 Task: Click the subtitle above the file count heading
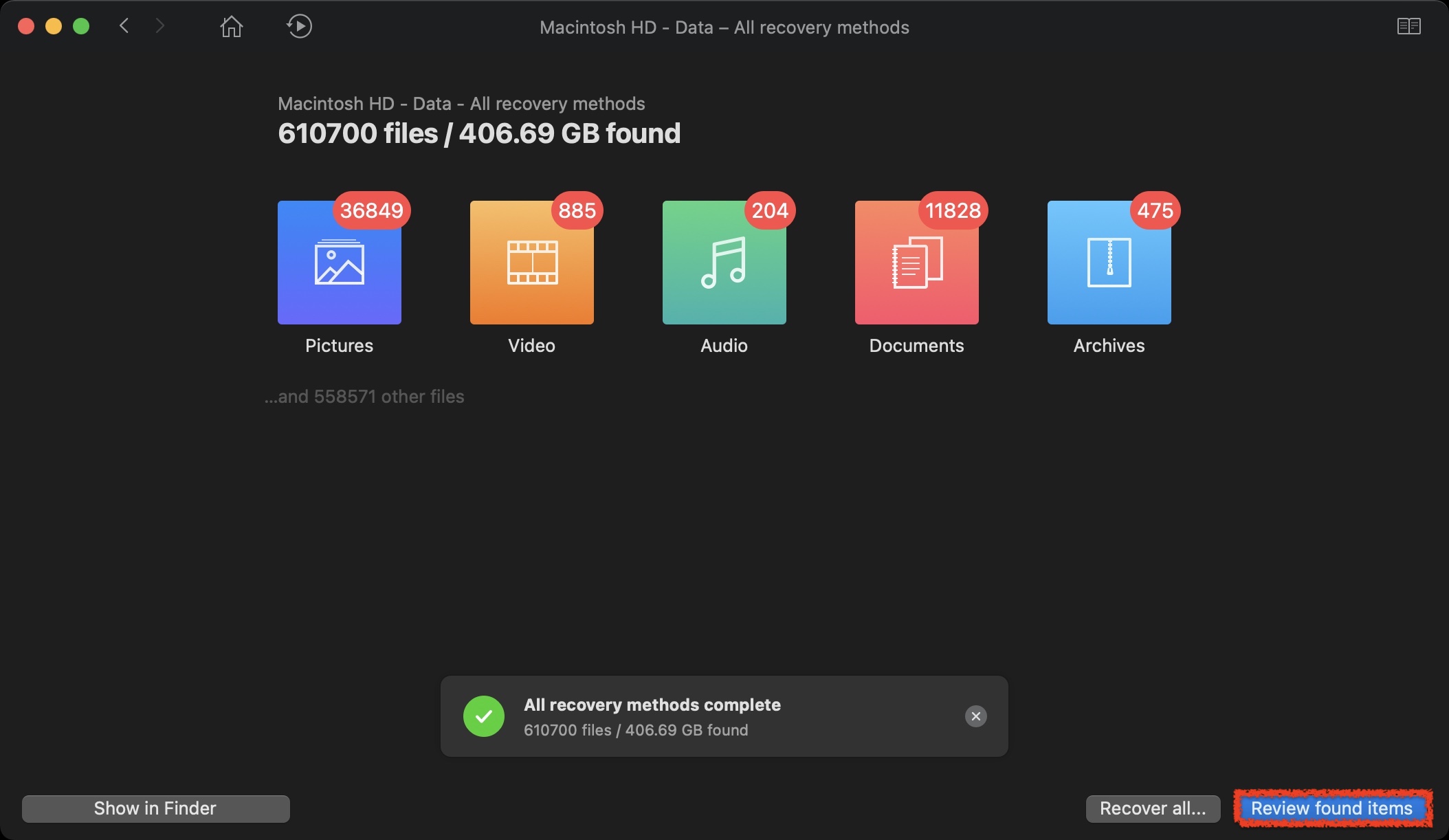461,104
